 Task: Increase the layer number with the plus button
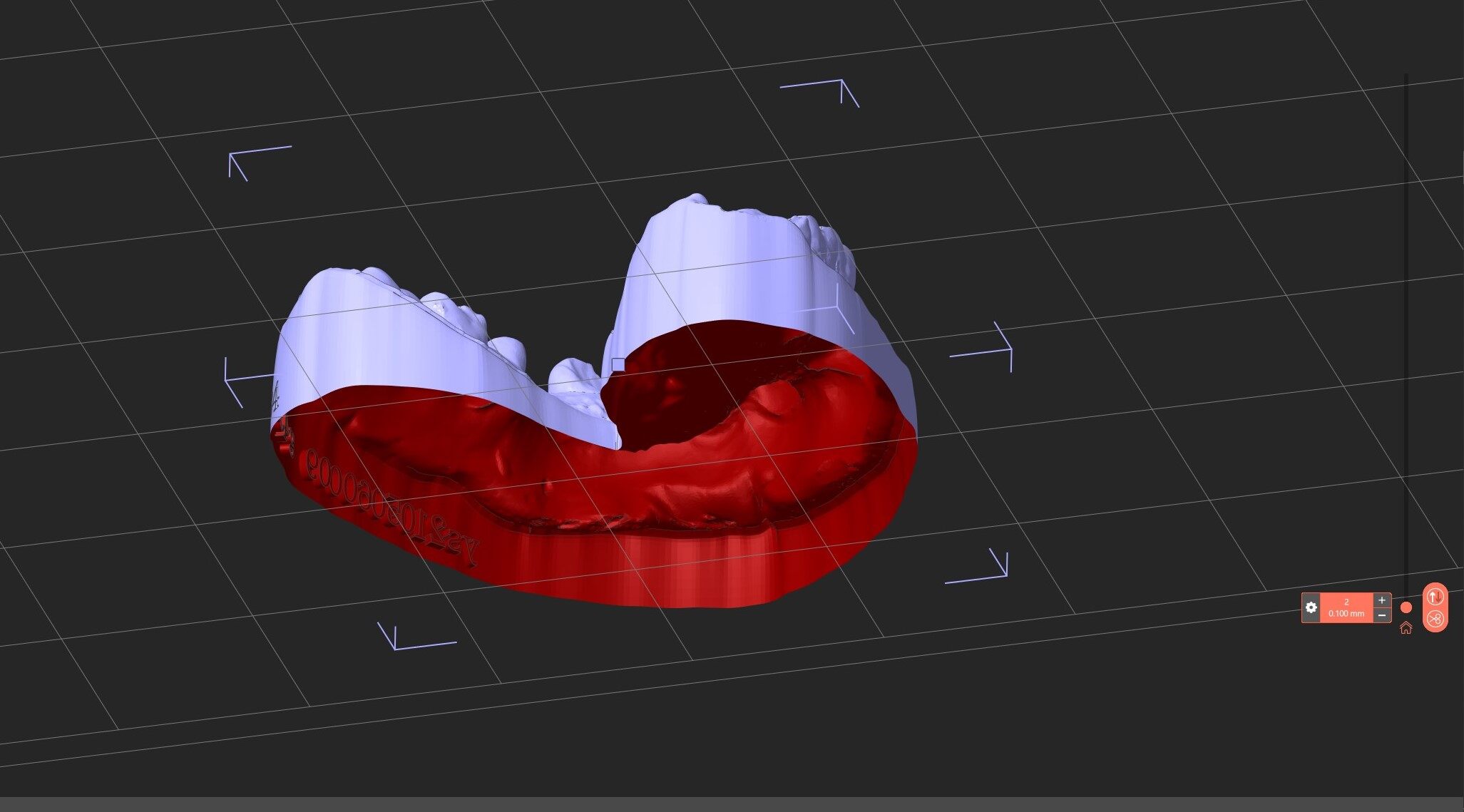click(1381, 600)
